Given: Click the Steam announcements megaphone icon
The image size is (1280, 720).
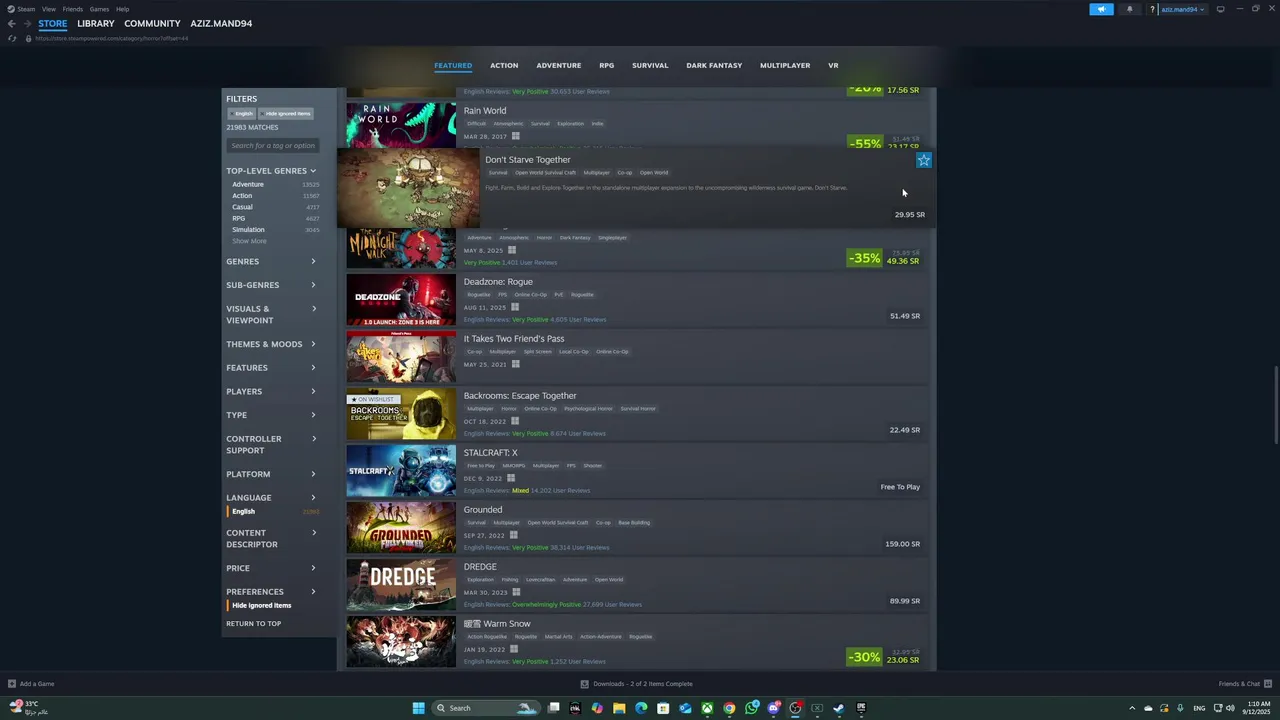Looking at the screenshot, I should tap(1101, 9).
